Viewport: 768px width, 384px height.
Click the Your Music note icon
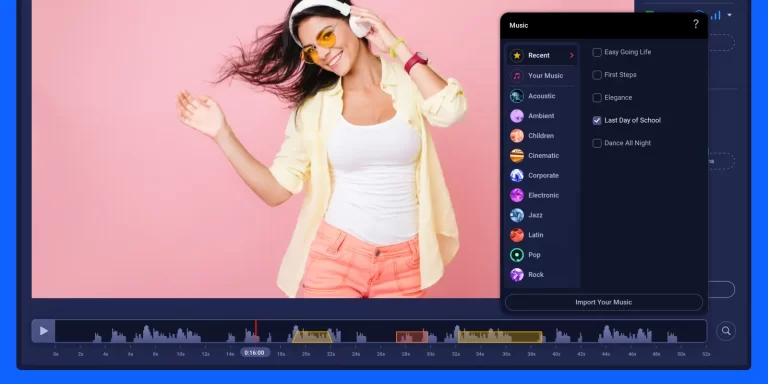pos(517,75)
